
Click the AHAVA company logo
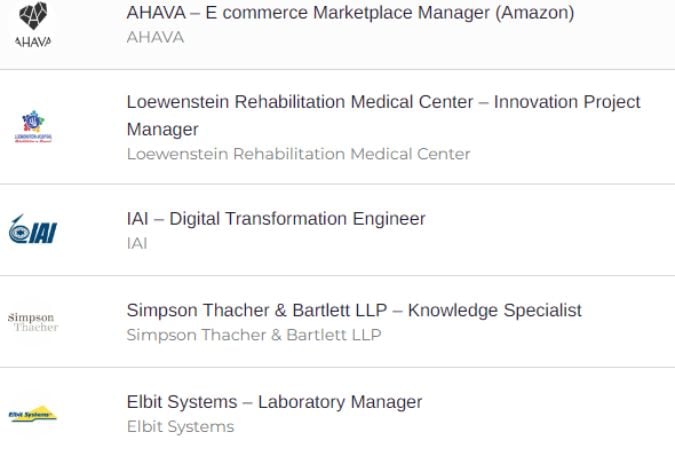pyautogui.click(x=33, y=24)
